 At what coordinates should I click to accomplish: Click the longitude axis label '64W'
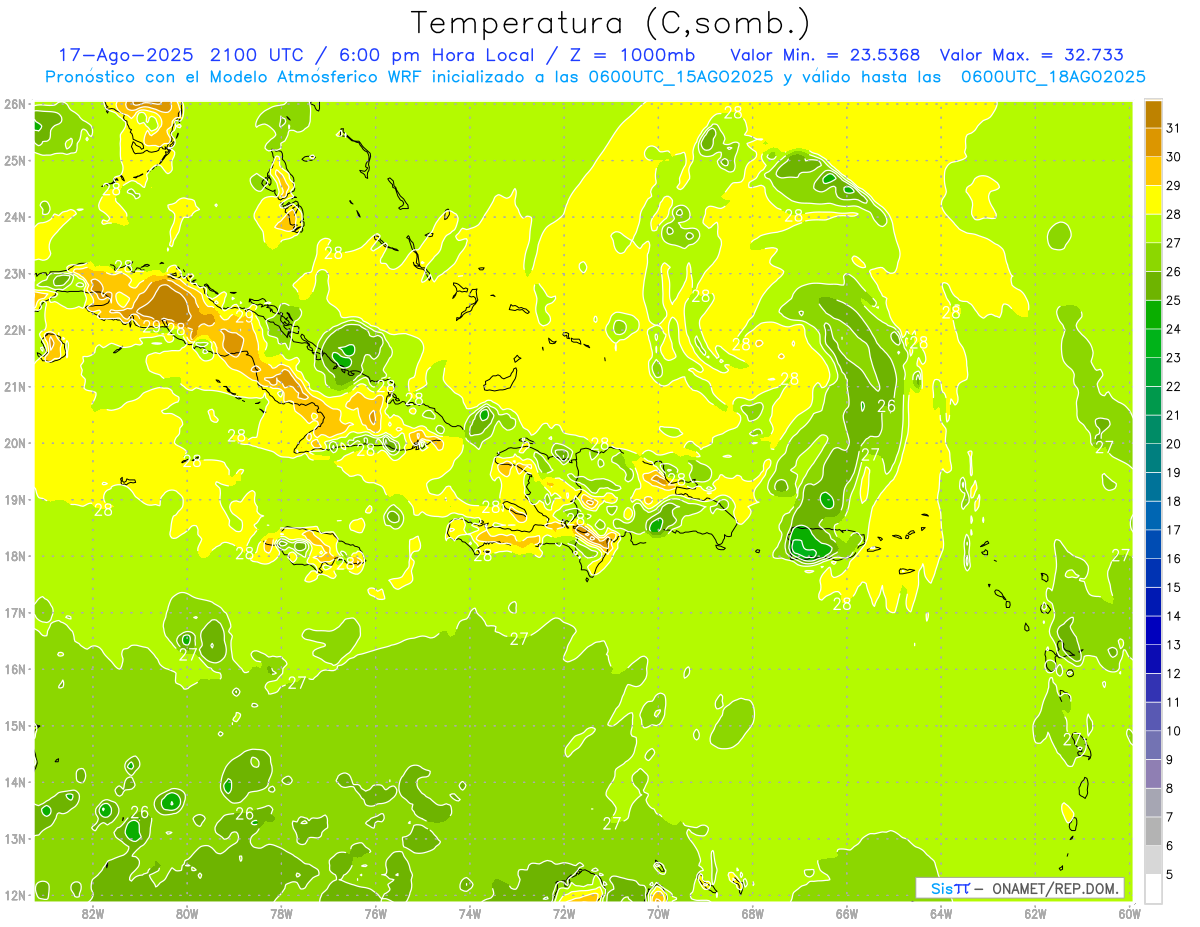pos(941,913)
